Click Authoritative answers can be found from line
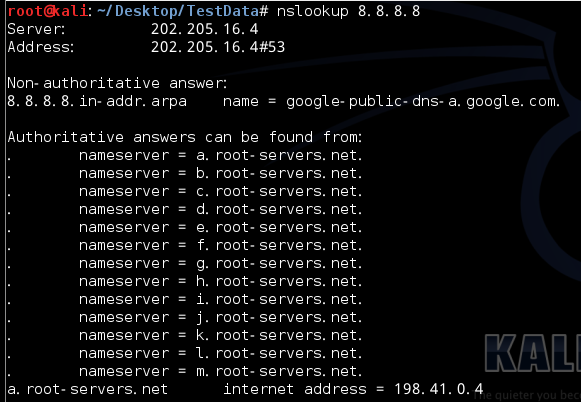The image size is (581, 402). [x=185, y=137]
